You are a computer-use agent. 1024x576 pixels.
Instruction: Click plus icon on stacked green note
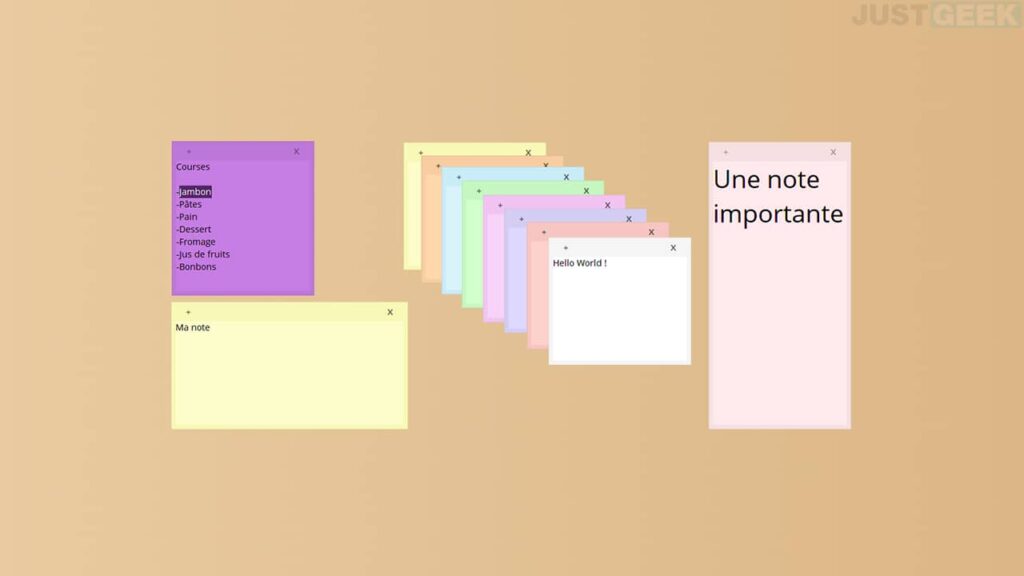tap(479, 191)
